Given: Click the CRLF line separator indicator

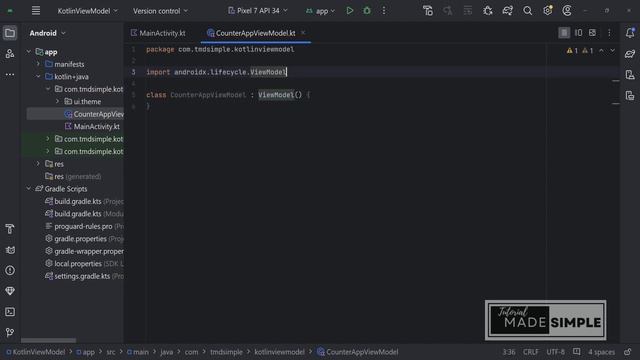Looking at the screenshot, I should coord(531,352).
